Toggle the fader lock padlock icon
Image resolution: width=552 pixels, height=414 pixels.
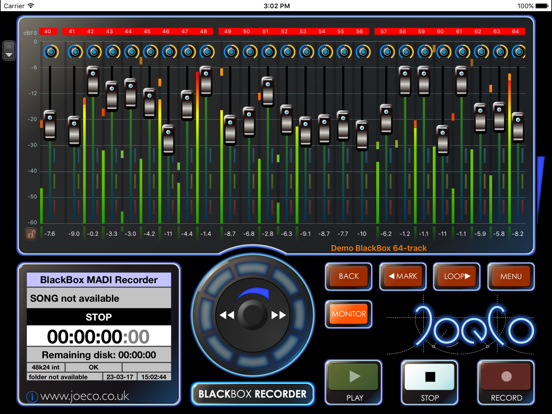(x=31, y=233)
